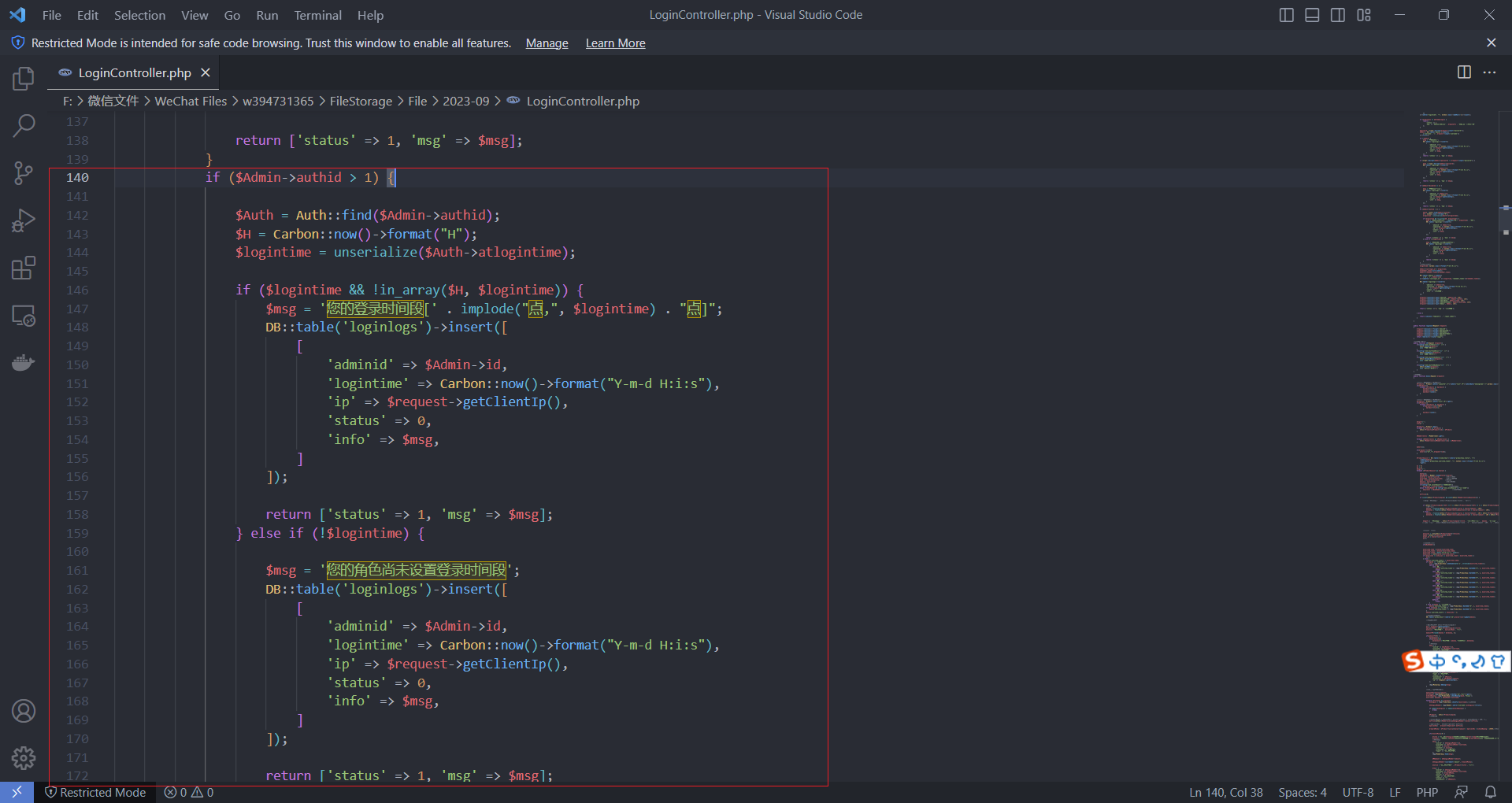This screenshot has height=803, width=1512.
Task: Toggle the Secondary Side Bar layout icon
Action: [1338, 15]
